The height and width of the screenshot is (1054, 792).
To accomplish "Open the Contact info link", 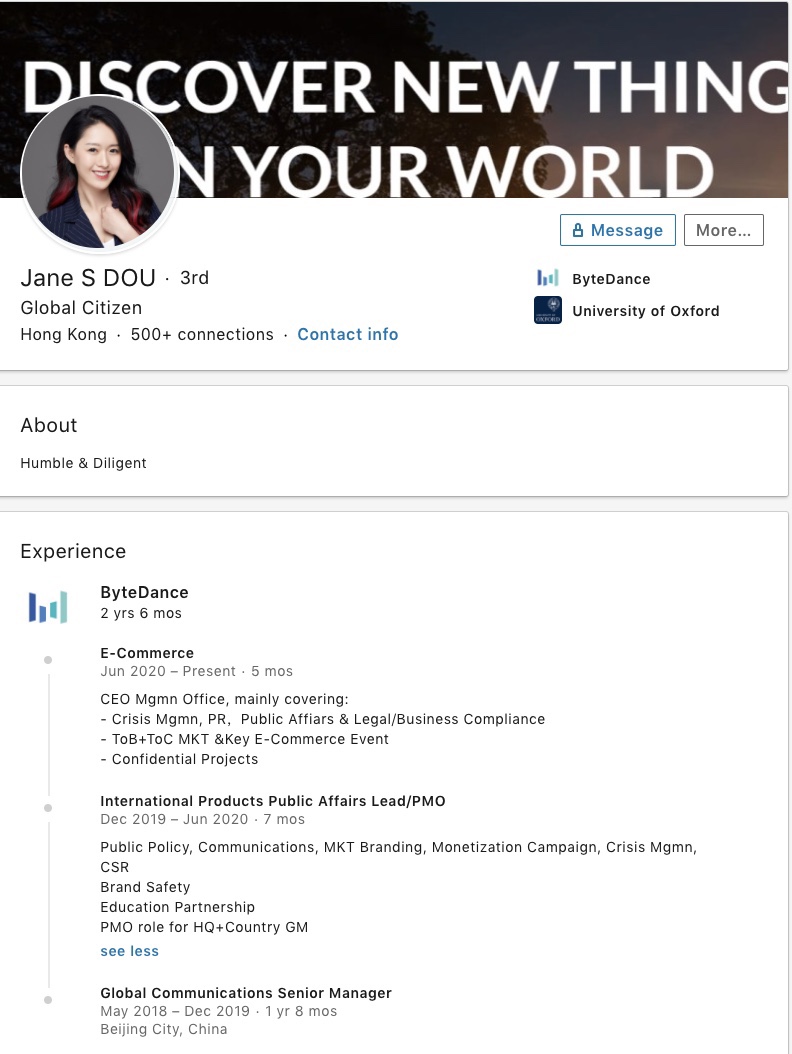I will pos(347,335).
